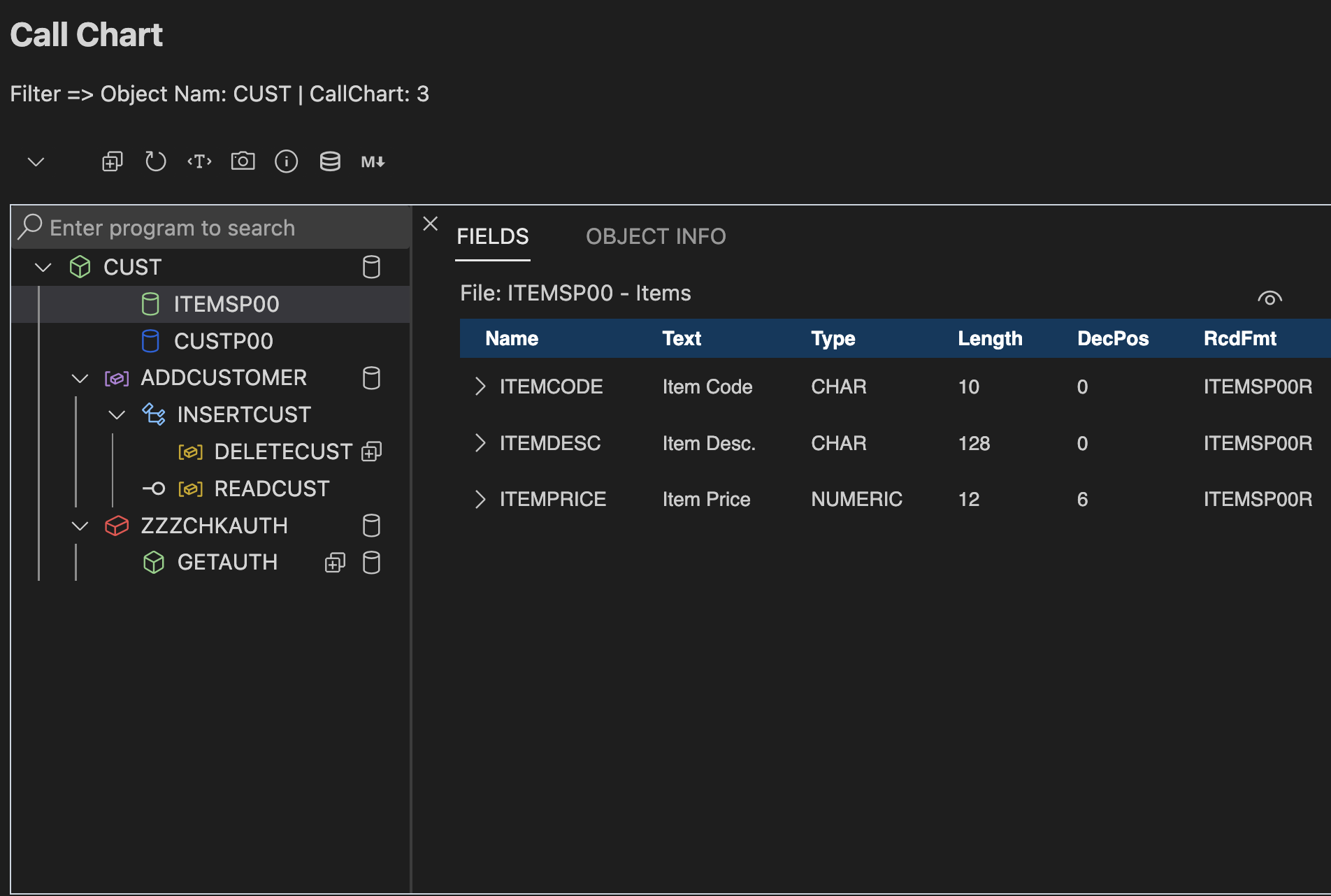Screen dimensions: 1331x896
Task: Open the toolbar dropdown chevron
Action: (36, 162)
